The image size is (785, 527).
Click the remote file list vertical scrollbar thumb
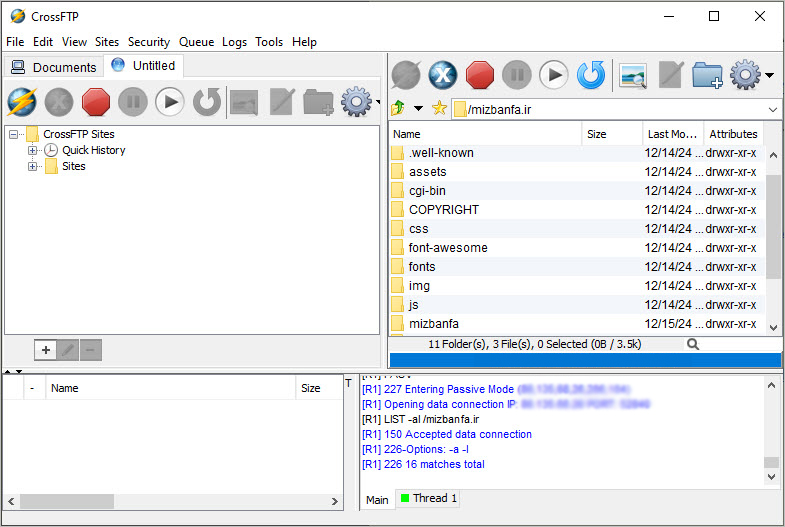pos(773,226)
